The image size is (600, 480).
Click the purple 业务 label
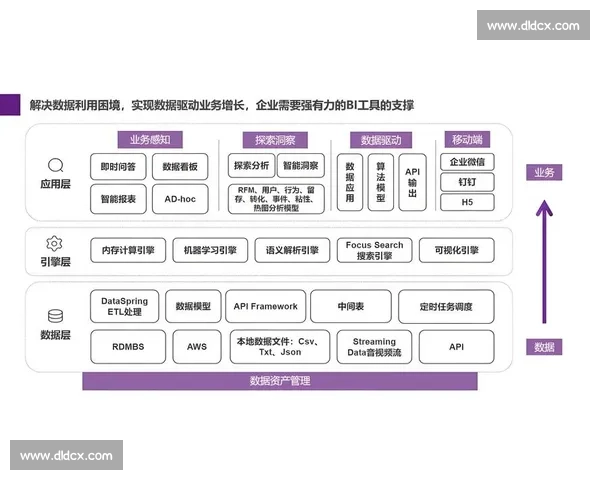pos(544,172)
